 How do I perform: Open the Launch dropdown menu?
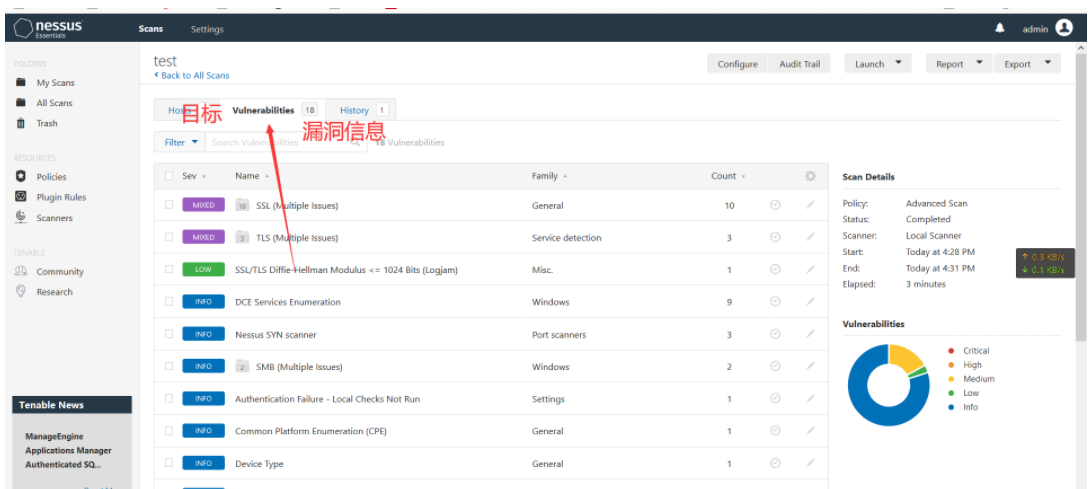878,64
